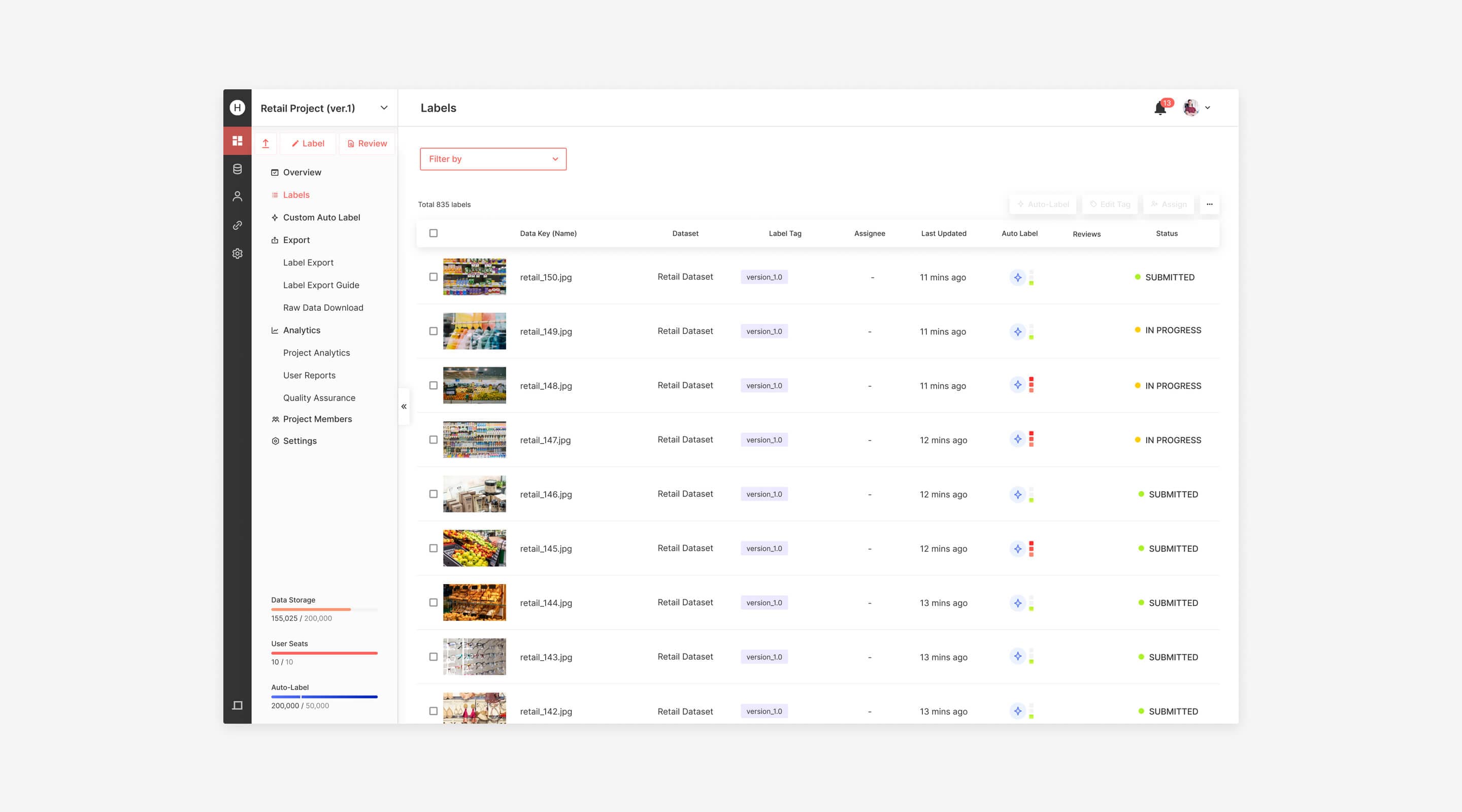Check the box for retail_144.jpg

point(433,602)
